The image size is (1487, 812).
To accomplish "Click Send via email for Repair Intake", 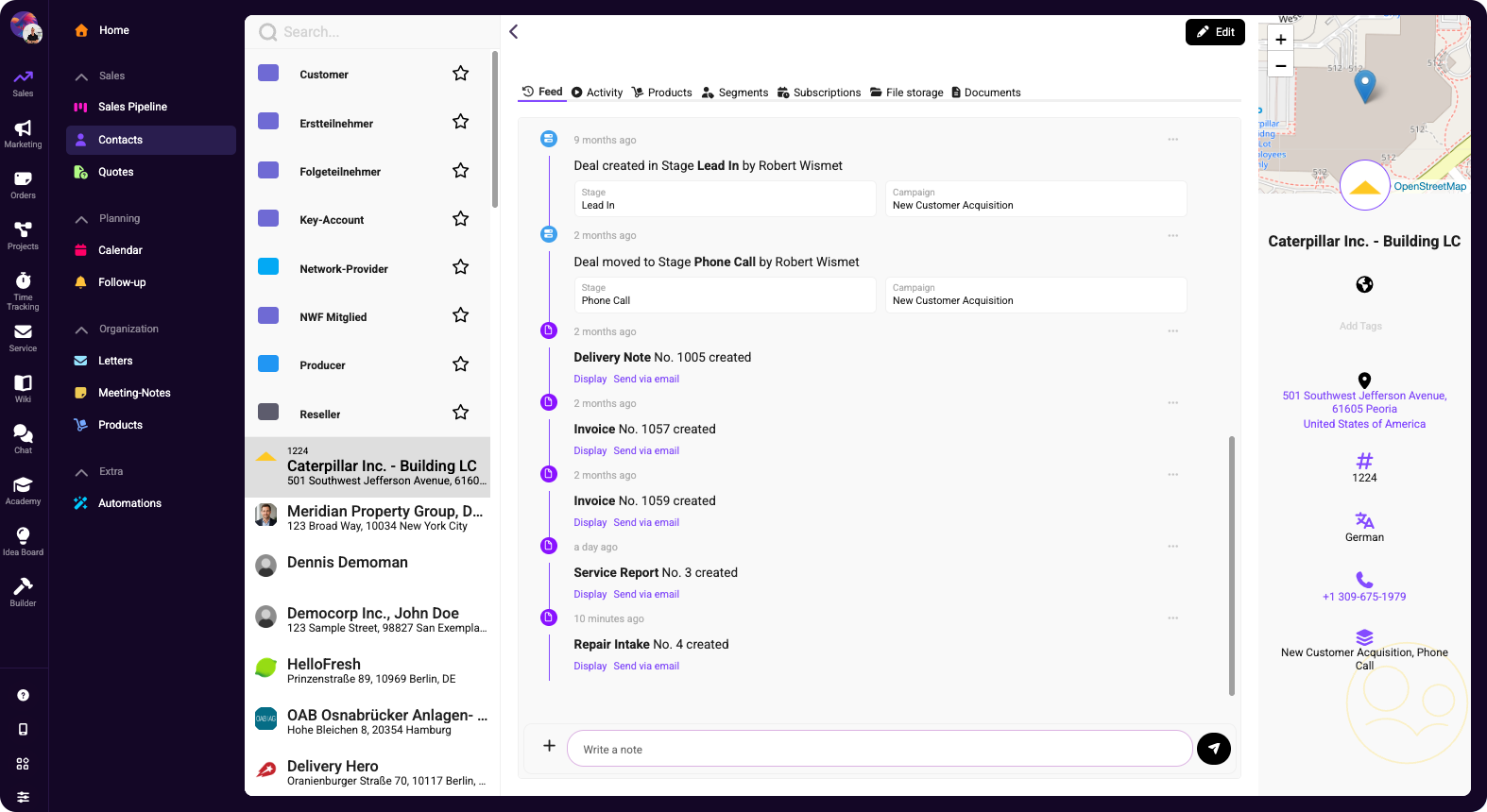I will (x=646, y=667).
